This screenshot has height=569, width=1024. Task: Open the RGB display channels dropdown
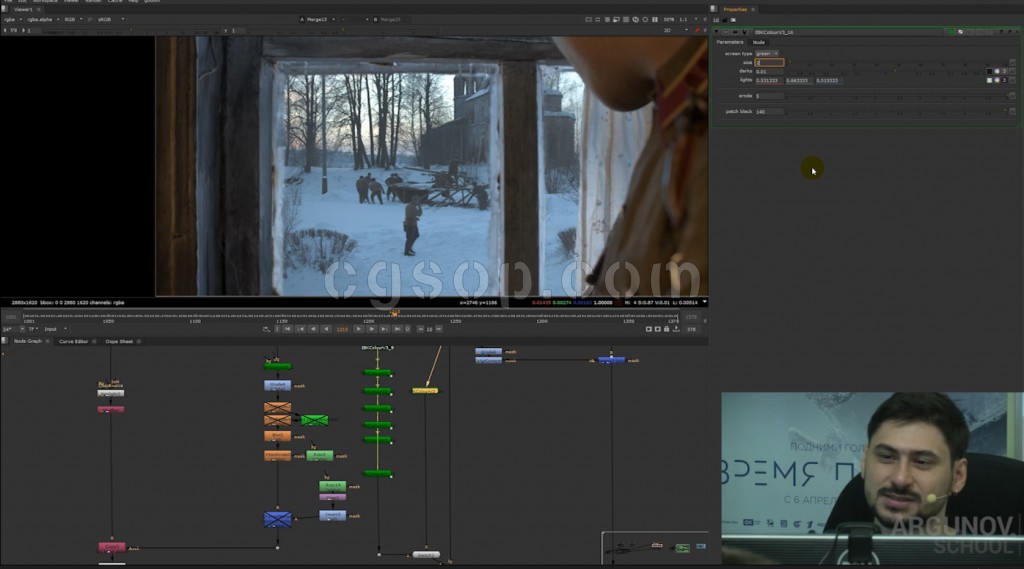[72, 20]
